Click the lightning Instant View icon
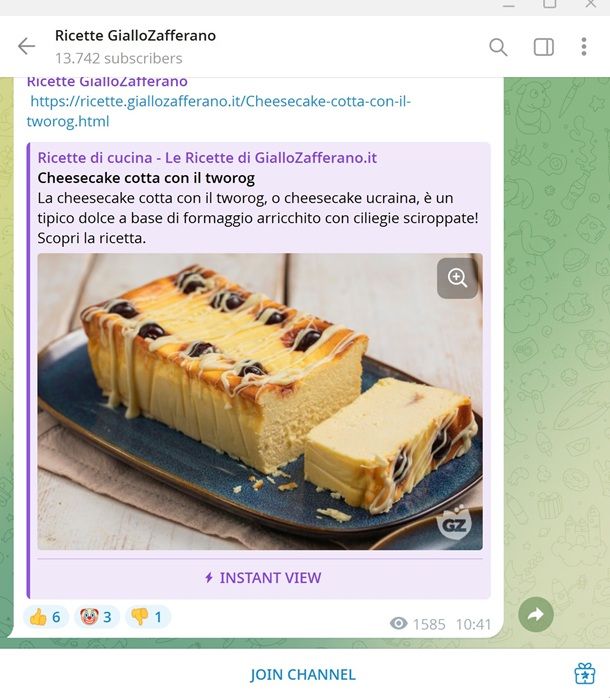 (x=208, y=578)
